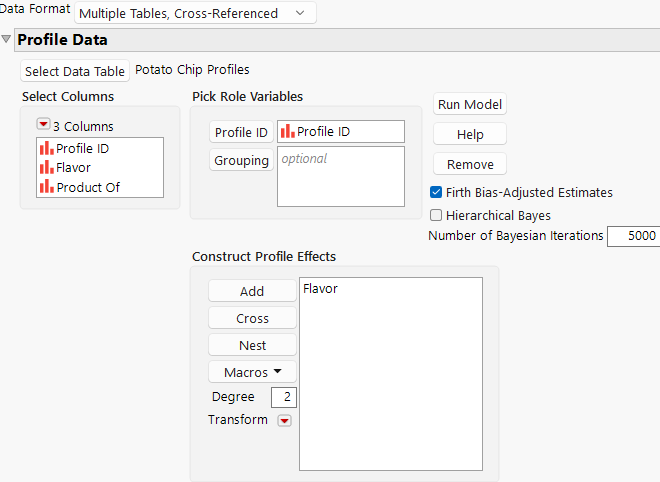Screen dimensions: 660x482
Task: Open the Macros dropdown menu
Action: (x=252, y=372)
